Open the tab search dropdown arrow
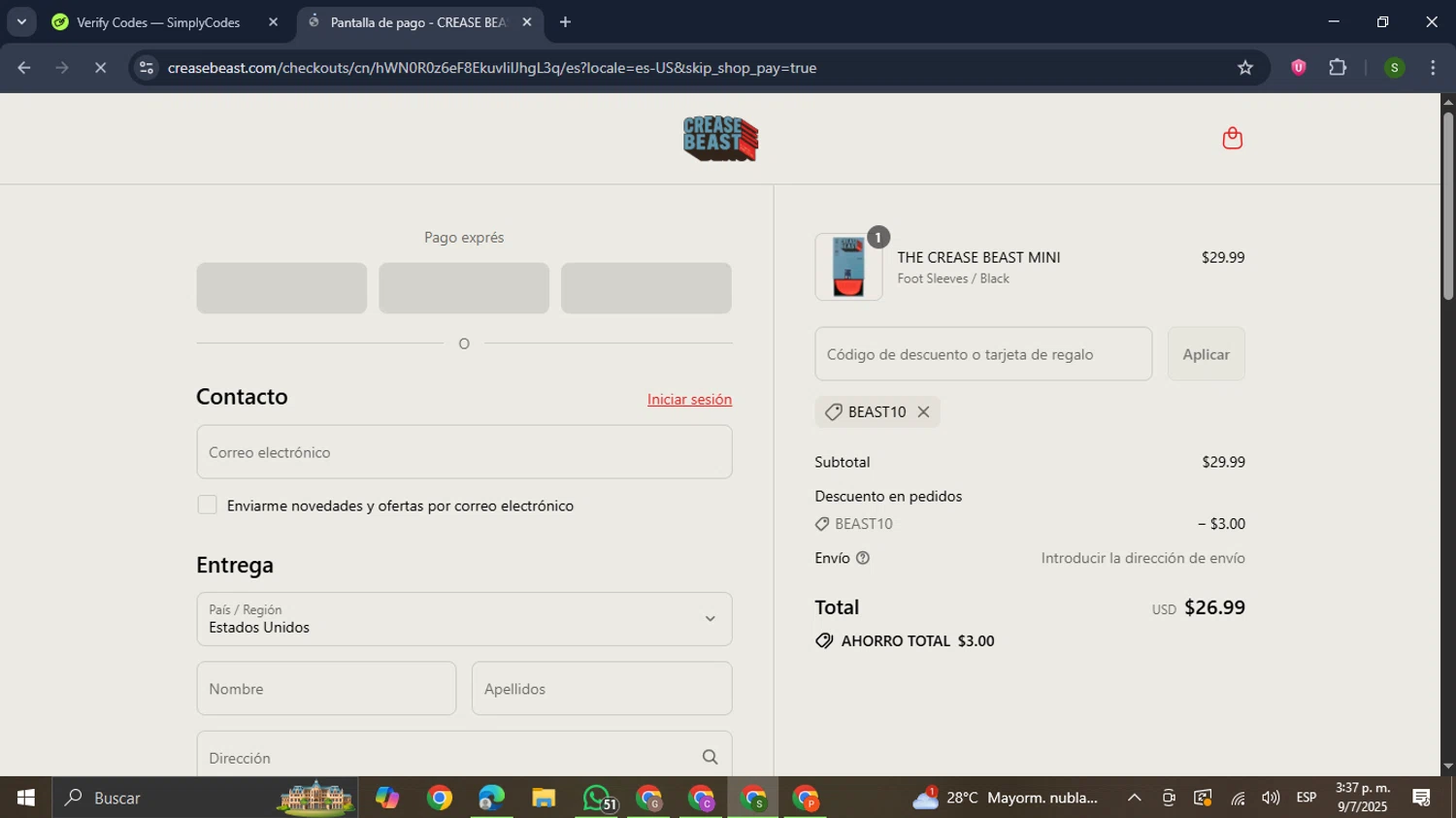 [x=21, y=21]
